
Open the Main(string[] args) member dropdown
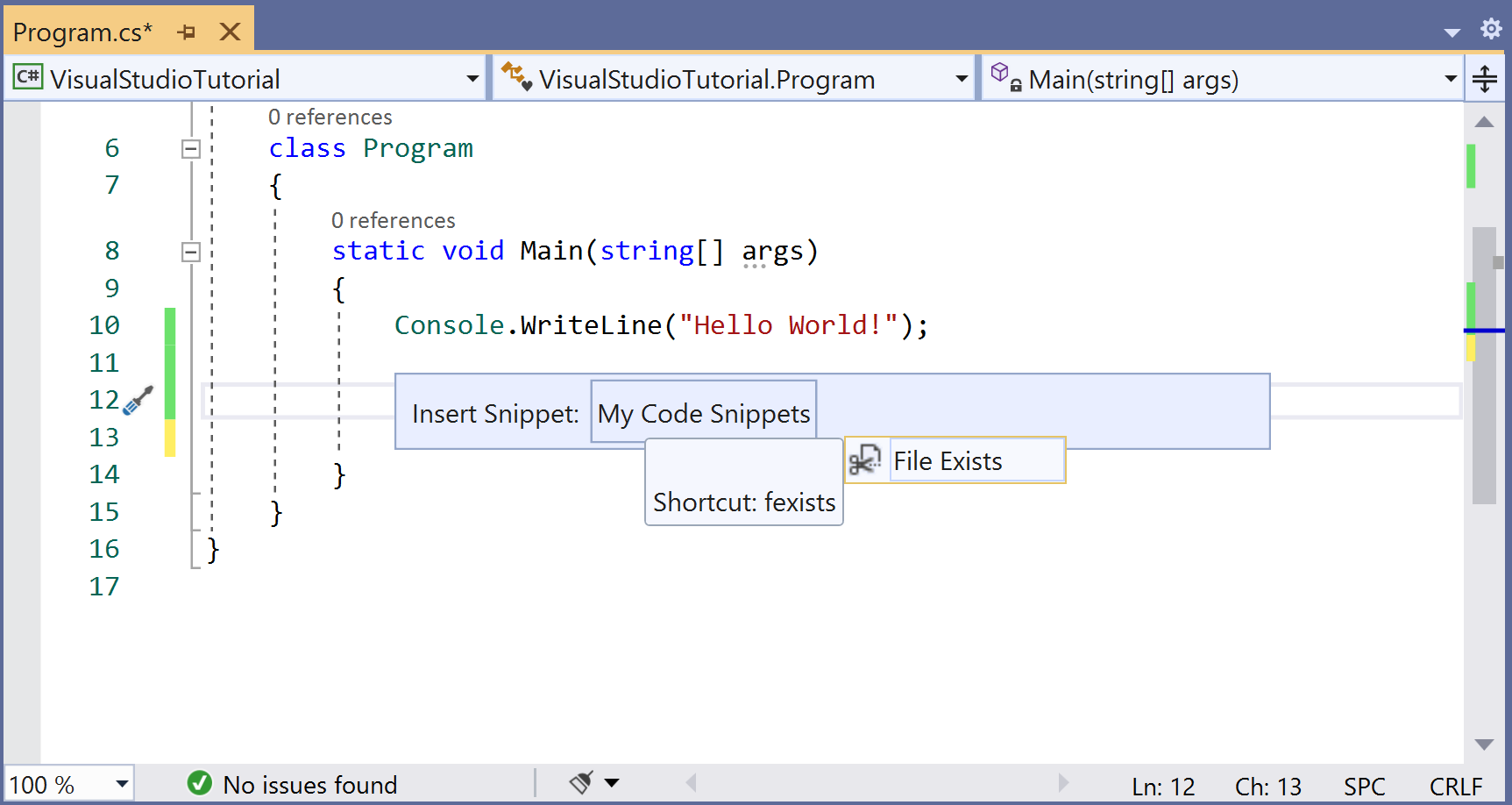coord(1451,79)
